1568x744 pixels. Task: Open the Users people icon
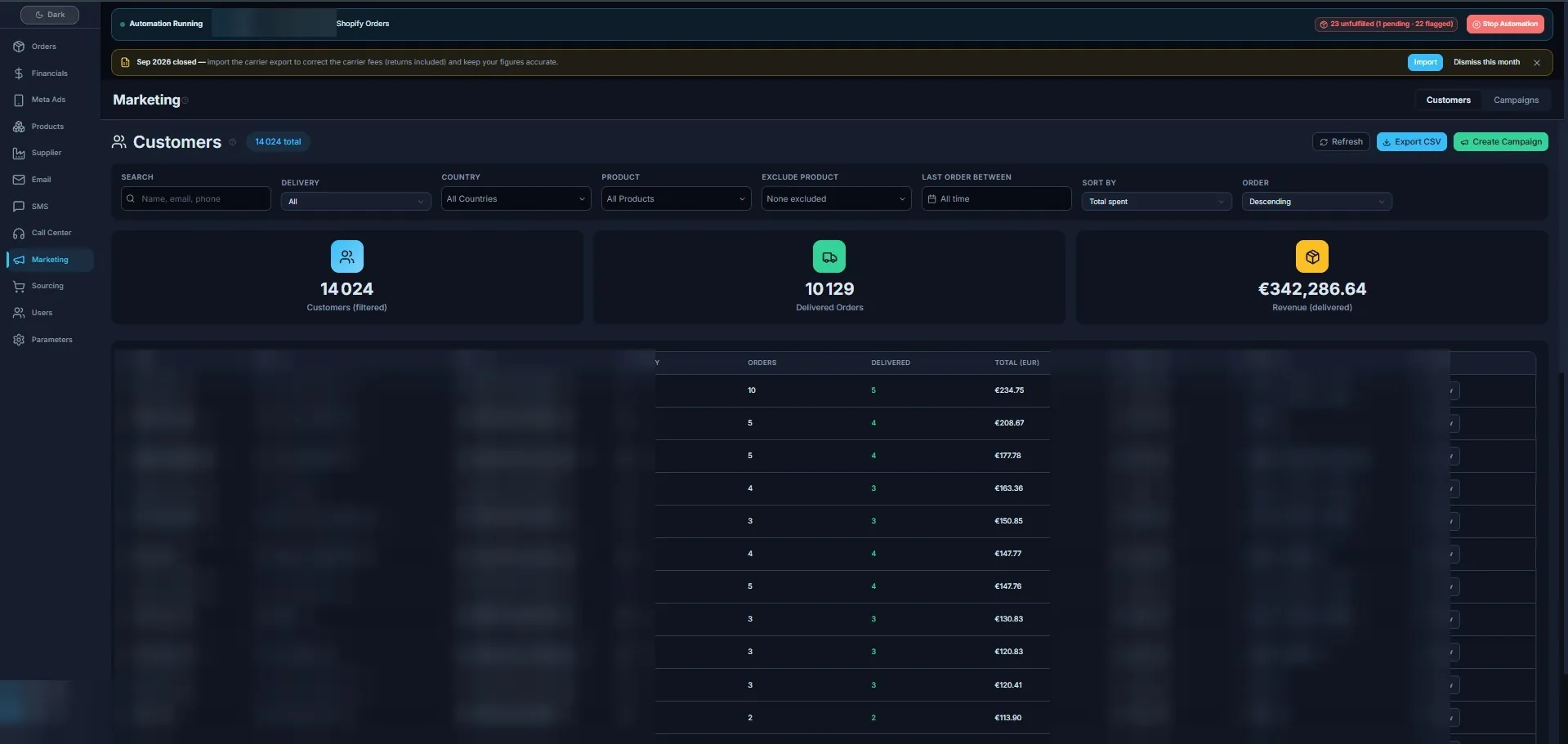coord(19,313)
